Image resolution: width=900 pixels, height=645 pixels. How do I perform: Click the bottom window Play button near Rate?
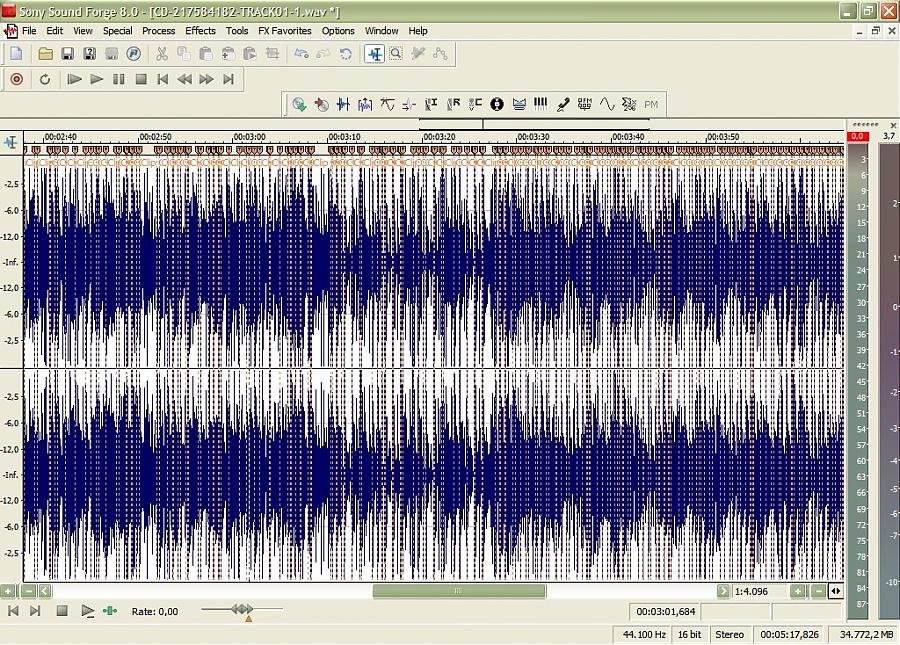click(87, 612)
